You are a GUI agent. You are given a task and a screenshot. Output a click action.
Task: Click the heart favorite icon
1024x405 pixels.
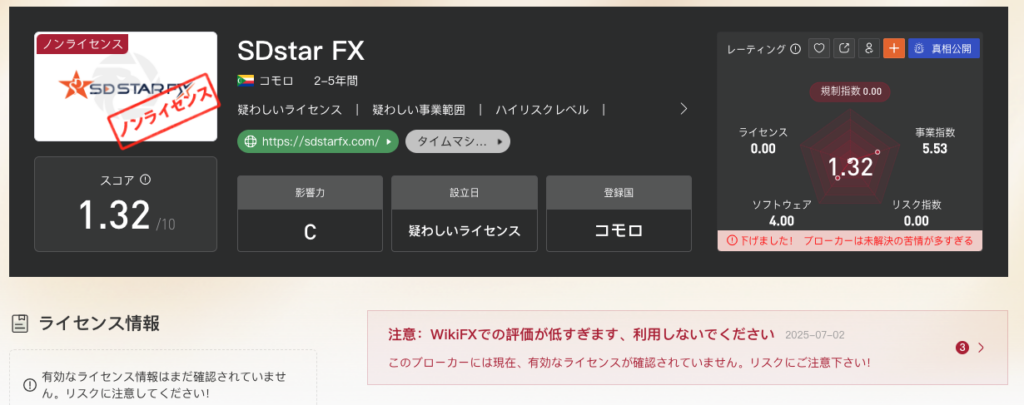pyautogui.click(x=819, y=48)
